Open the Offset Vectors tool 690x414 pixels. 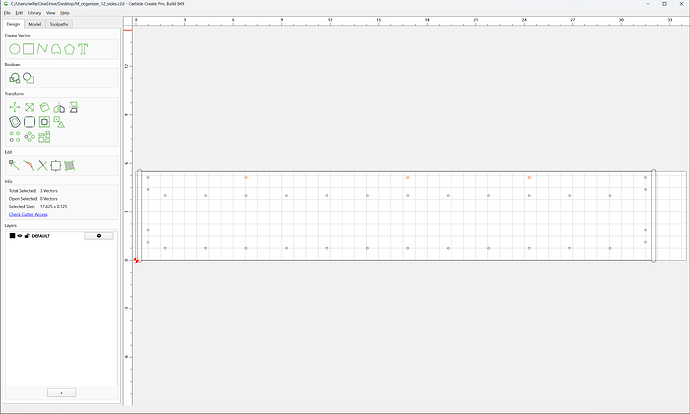point(15,122)
